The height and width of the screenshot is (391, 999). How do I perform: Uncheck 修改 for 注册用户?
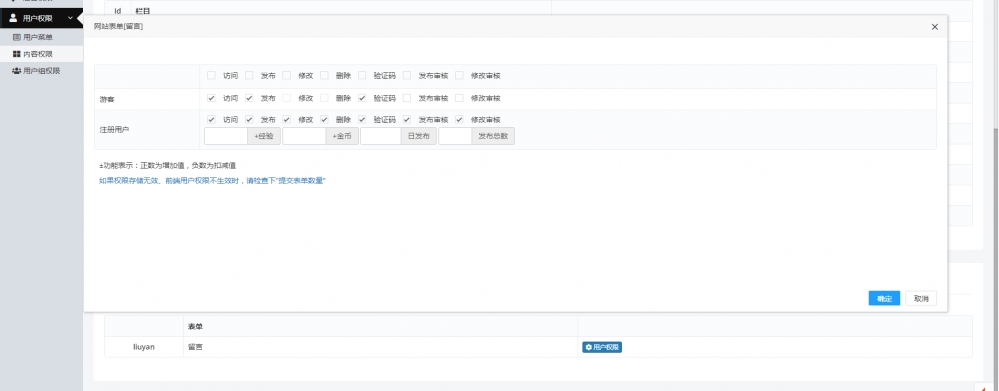pyautogui.click(x=287, y=120)
